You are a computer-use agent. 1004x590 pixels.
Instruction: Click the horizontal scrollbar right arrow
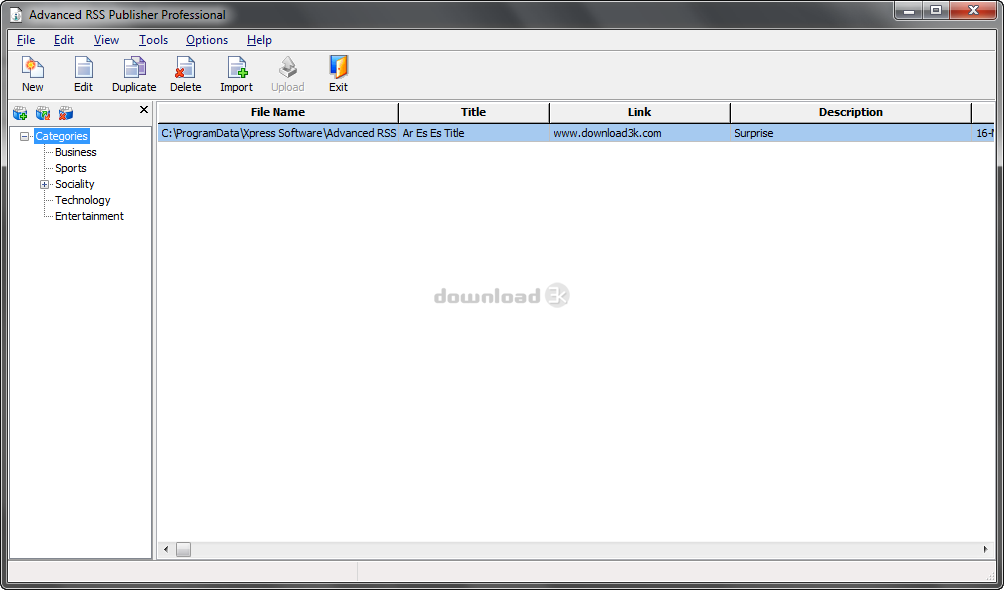click(x=985, y=550)
